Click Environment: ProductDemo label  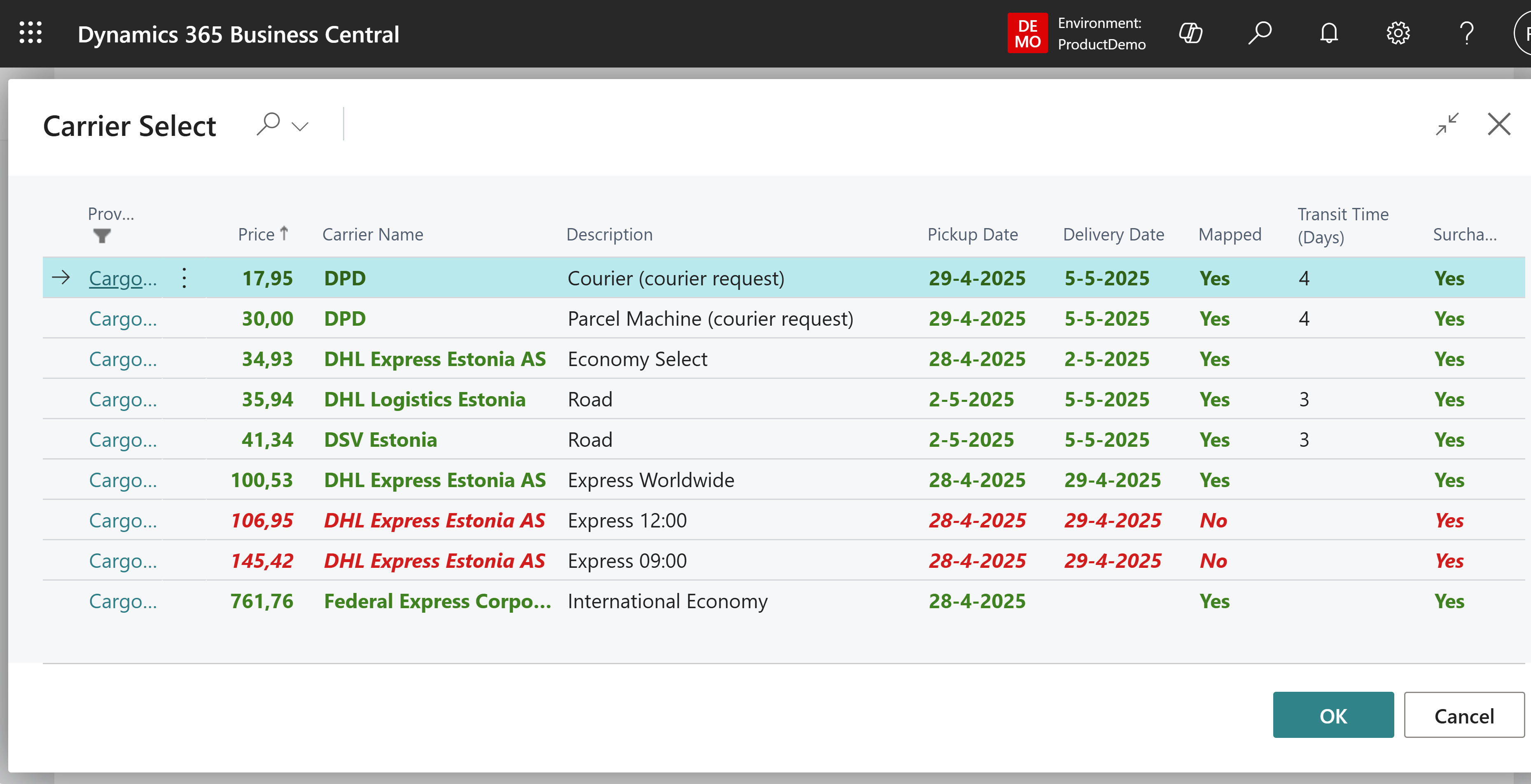pyautogui.click(x=1101, y=34)
